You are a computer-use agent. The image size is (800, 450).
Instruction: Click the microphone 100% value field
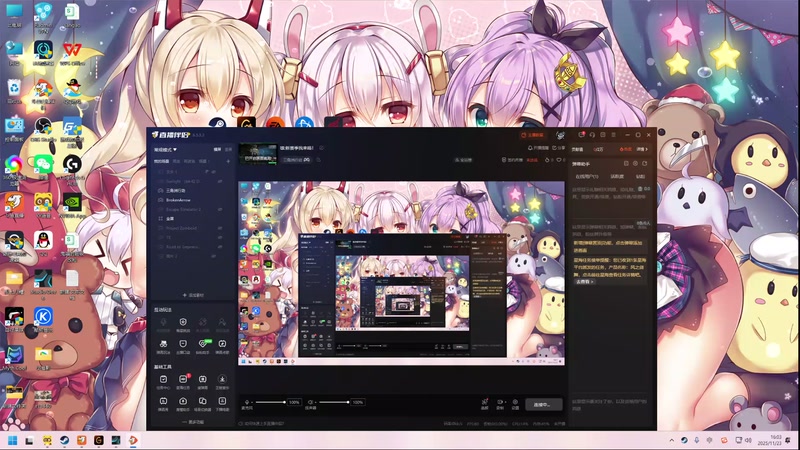(294, 402)
